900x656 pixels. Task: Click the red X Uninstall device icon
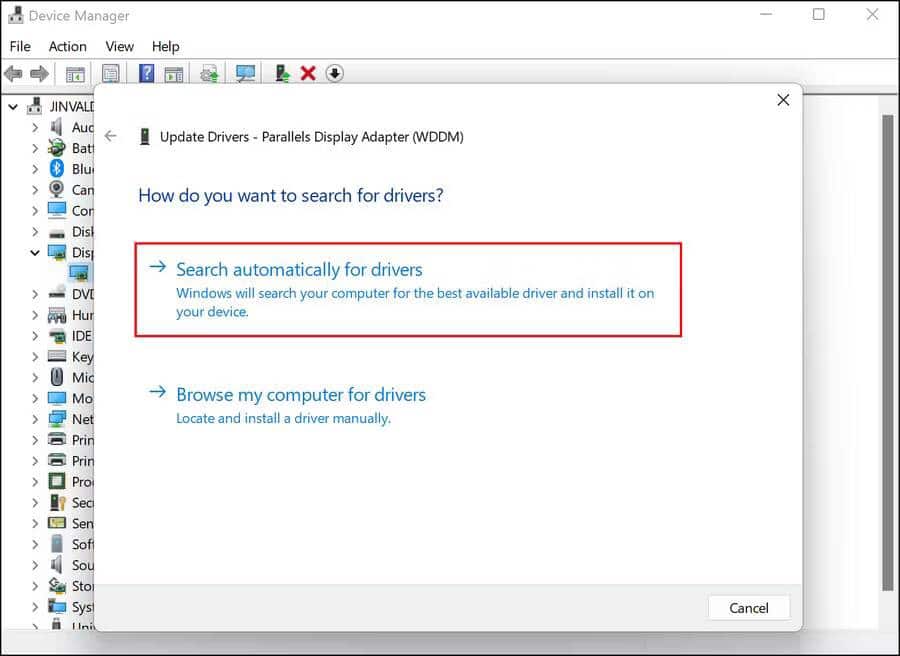coord(307,73)
